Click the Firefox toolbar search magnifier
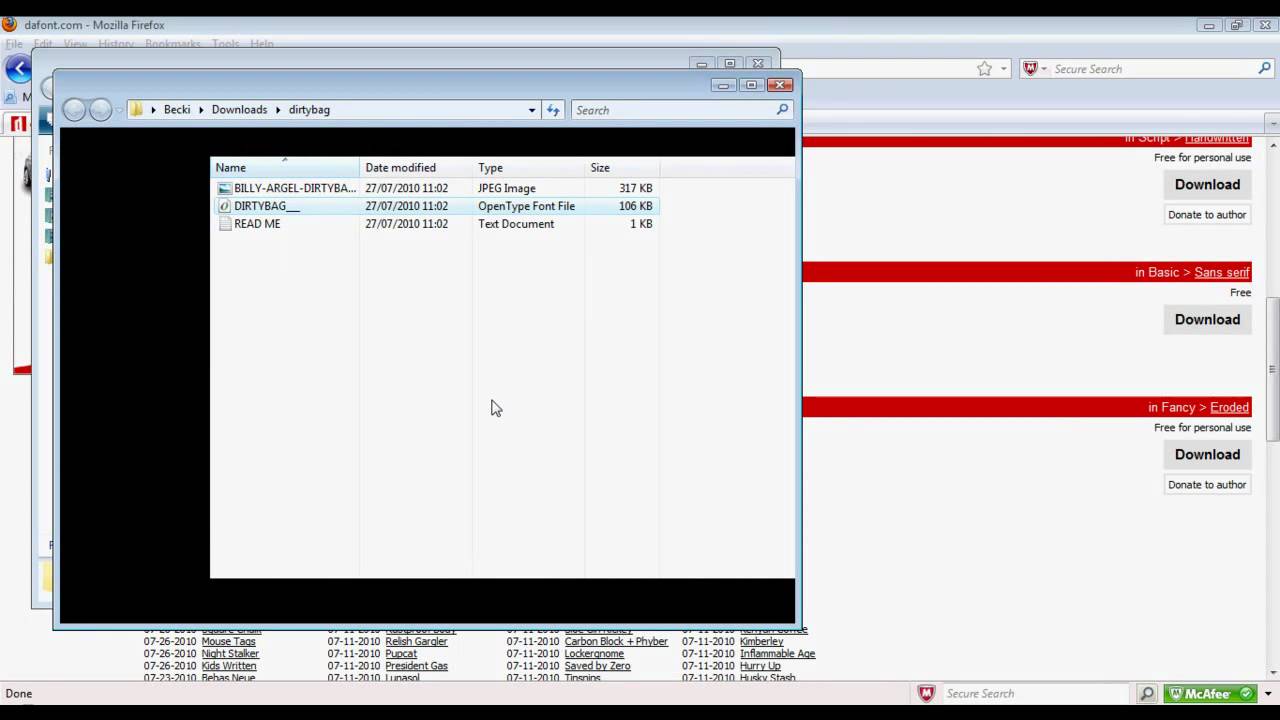This screenshot has height=720, width=1280. 1265,69
